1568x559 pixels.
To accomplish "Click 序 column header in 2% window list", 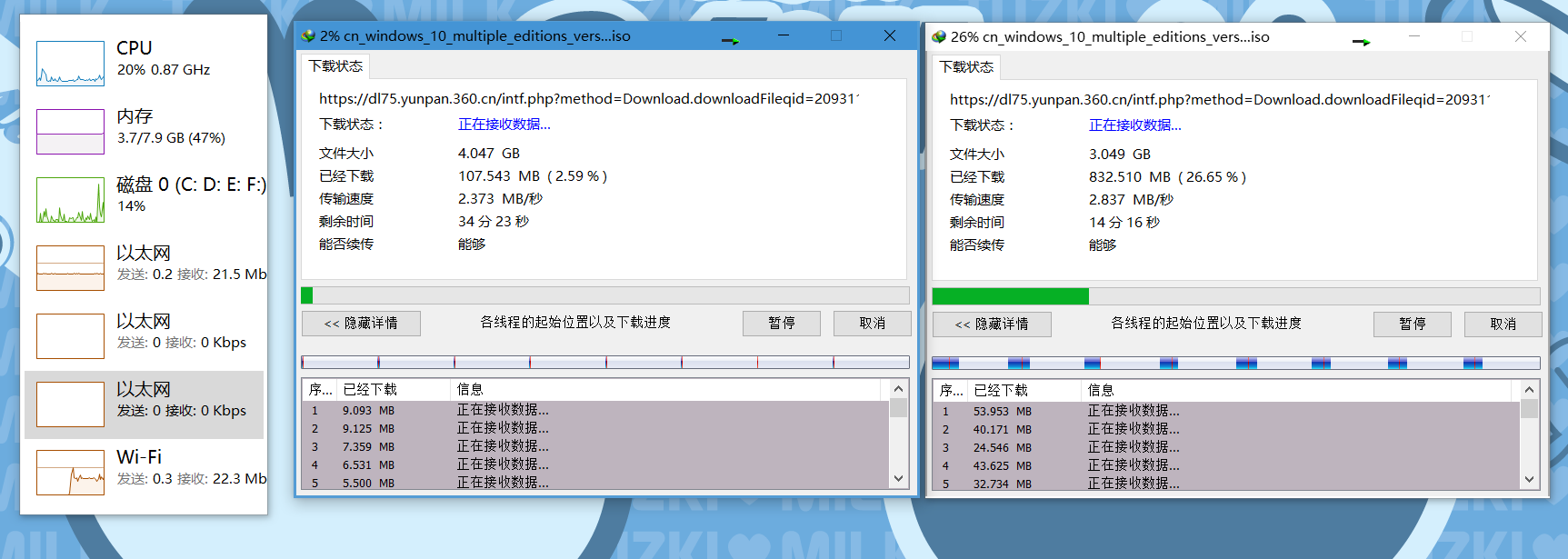I will [x=319, y=389].
